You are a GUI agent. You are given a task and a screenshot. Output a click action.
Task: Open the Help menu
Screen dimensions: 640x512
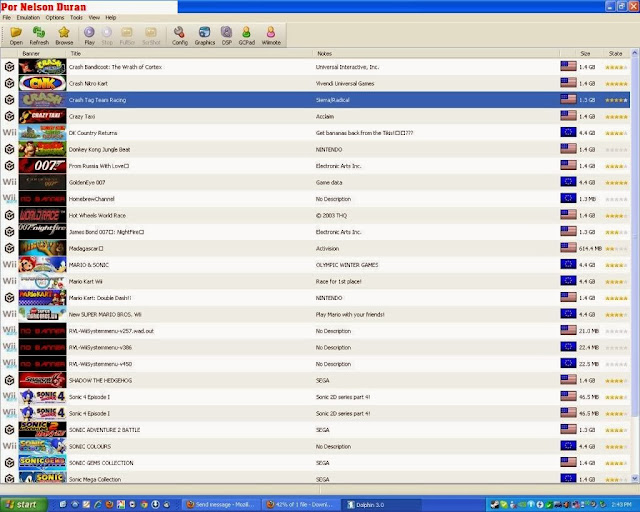[x=111, y=18]
